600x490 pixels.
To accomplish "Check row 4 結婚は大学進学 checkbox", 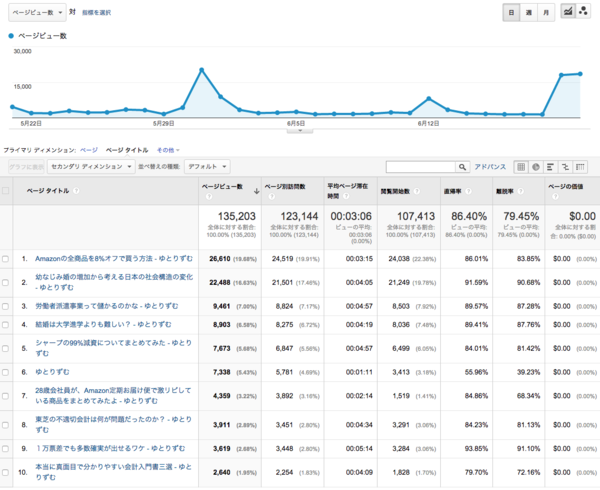I will [x=5, y=325].
